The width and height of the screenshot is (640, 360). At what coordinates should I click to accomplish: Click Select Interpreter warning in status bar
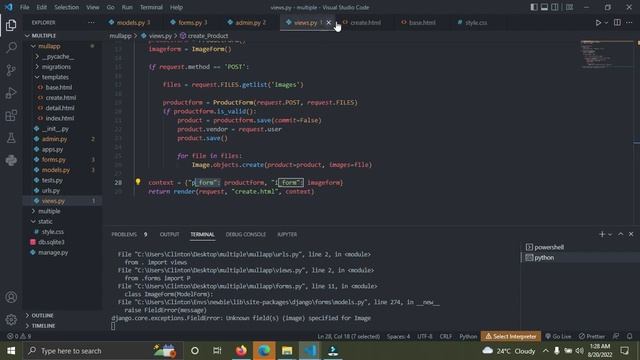point(511,336)
